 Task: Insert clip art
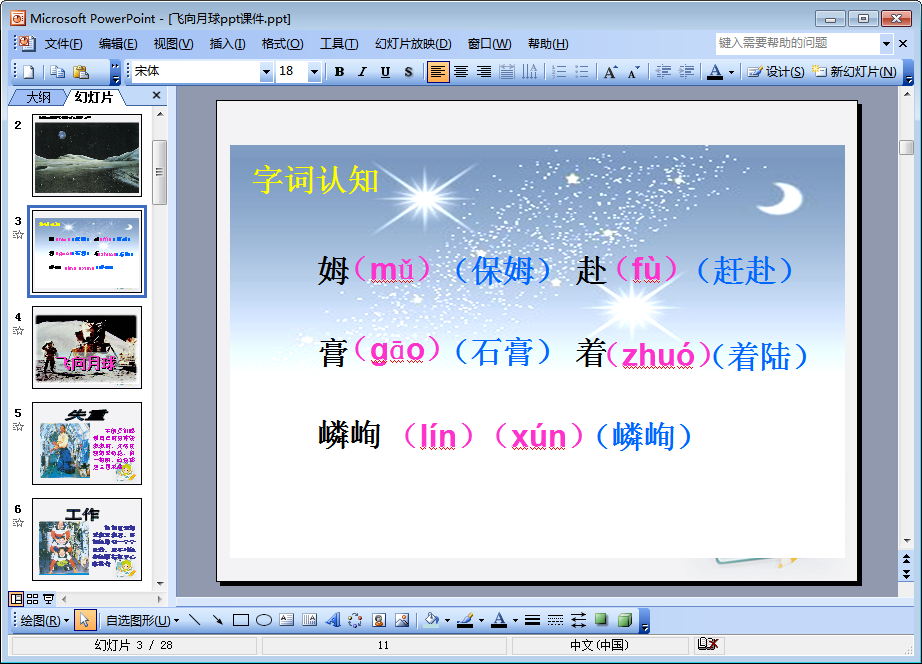coord(379,620)
